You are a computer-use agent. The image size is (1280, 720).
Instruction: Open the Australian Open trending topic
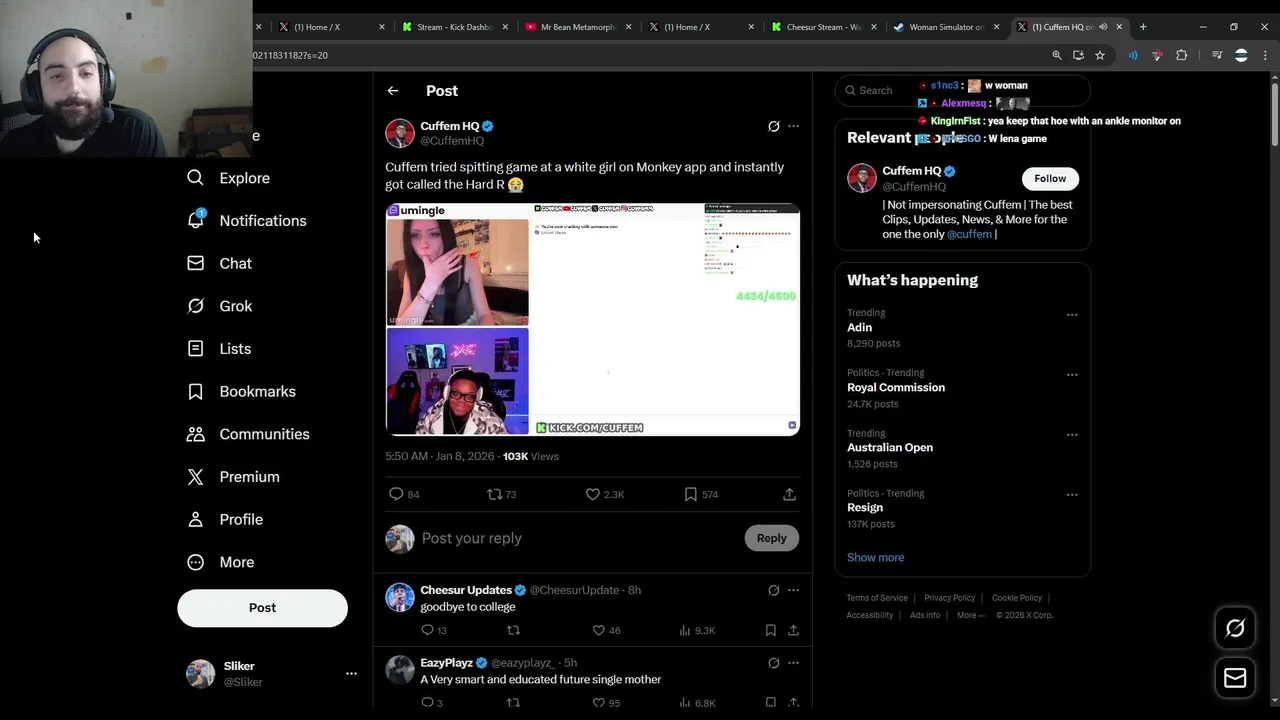890,448
